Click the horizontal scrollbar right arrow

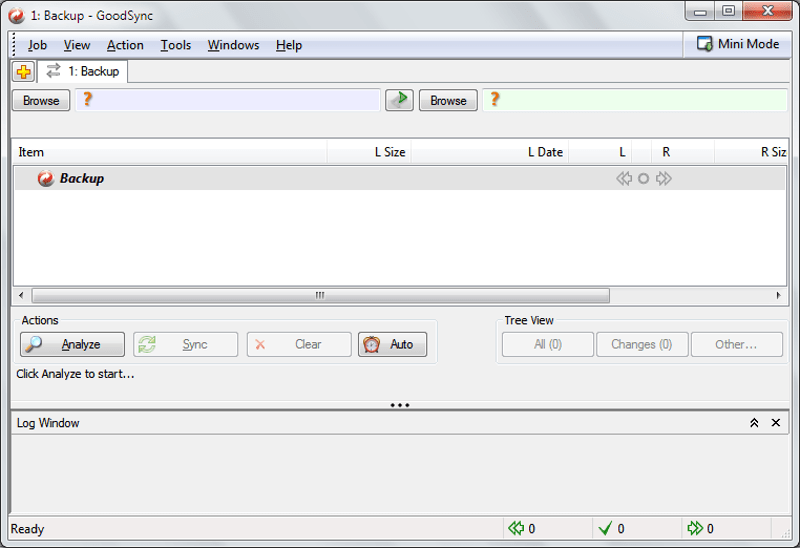[x=779, y=296]
